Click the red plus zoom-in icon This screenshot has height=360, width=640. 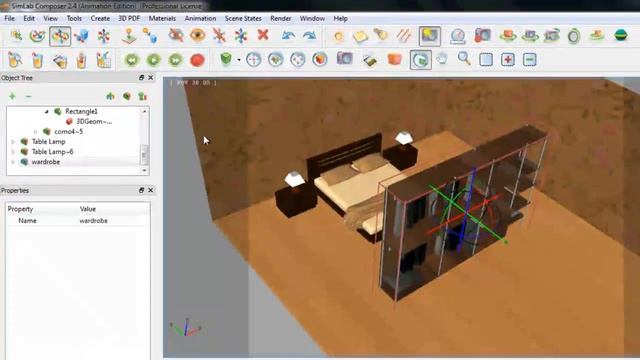tap(508, 60)
